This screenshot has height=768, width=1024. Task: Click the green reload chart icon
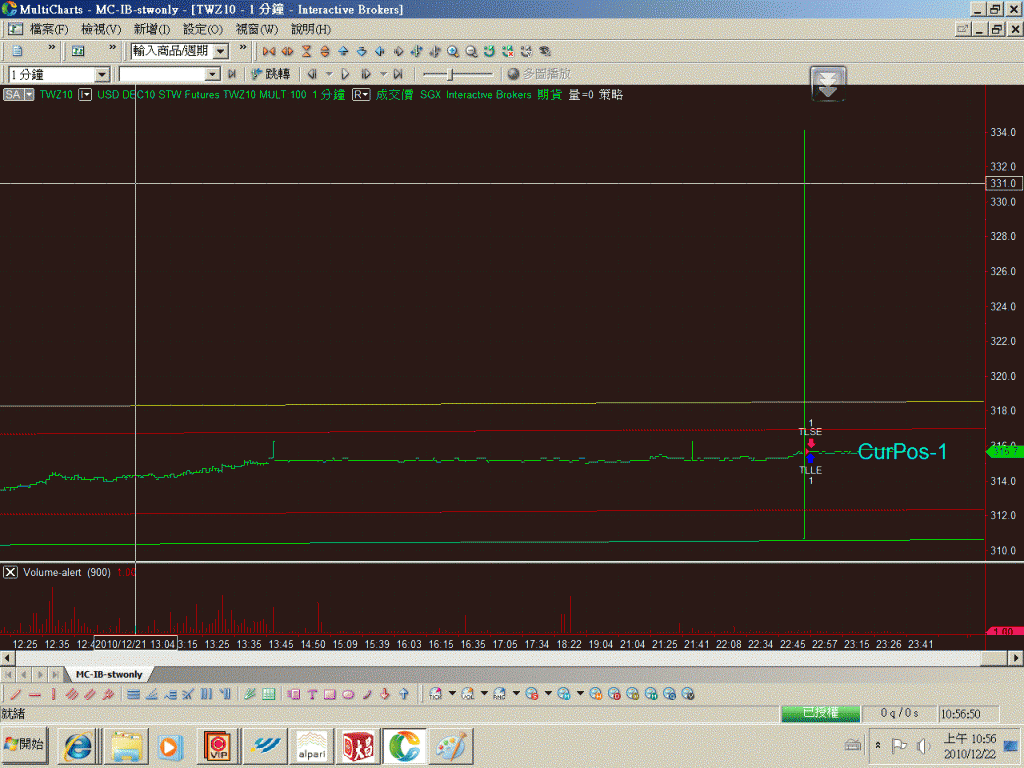[x=489, y=51]
